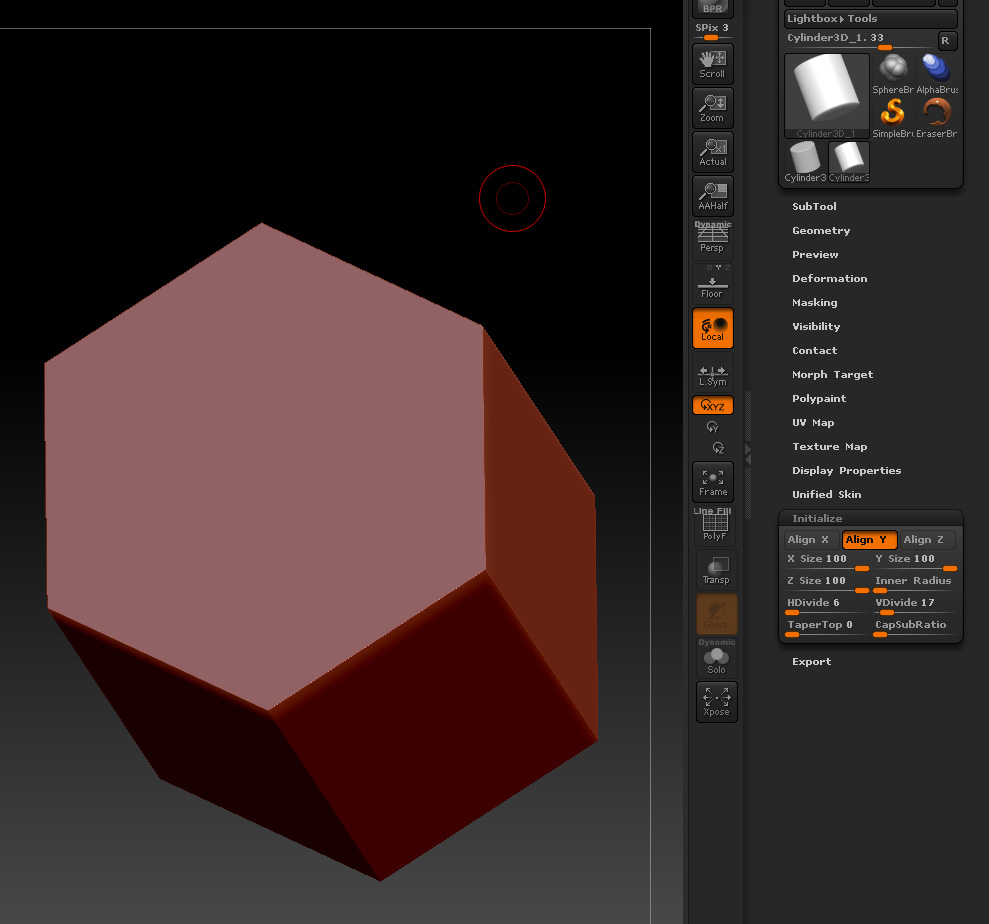Screen dimensions: 989x924
Task: Click the Scroll hand icon
Action: tap(712, 63)
